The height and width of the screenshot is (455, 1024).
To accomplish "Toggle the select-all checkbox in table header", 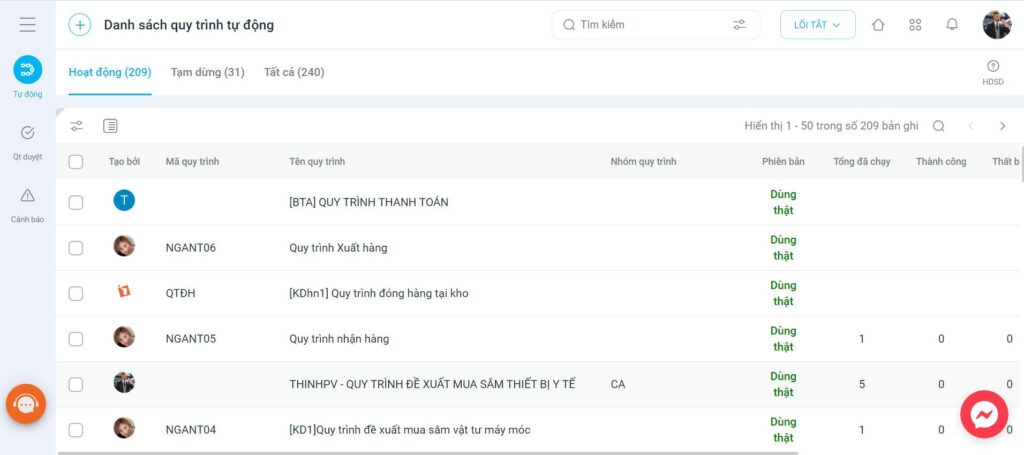I will [x=76, y=162].
